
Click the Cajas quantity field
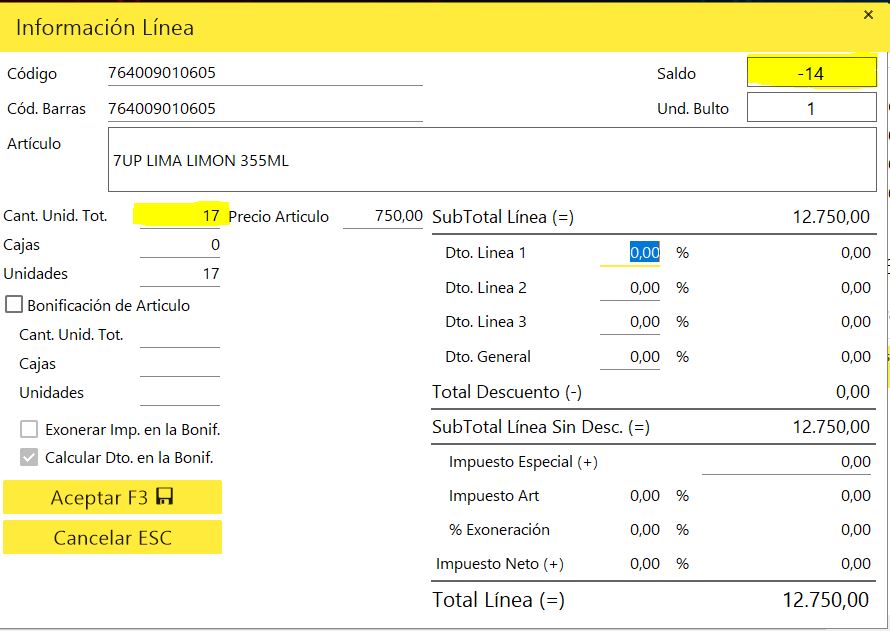tap(181, 245)
